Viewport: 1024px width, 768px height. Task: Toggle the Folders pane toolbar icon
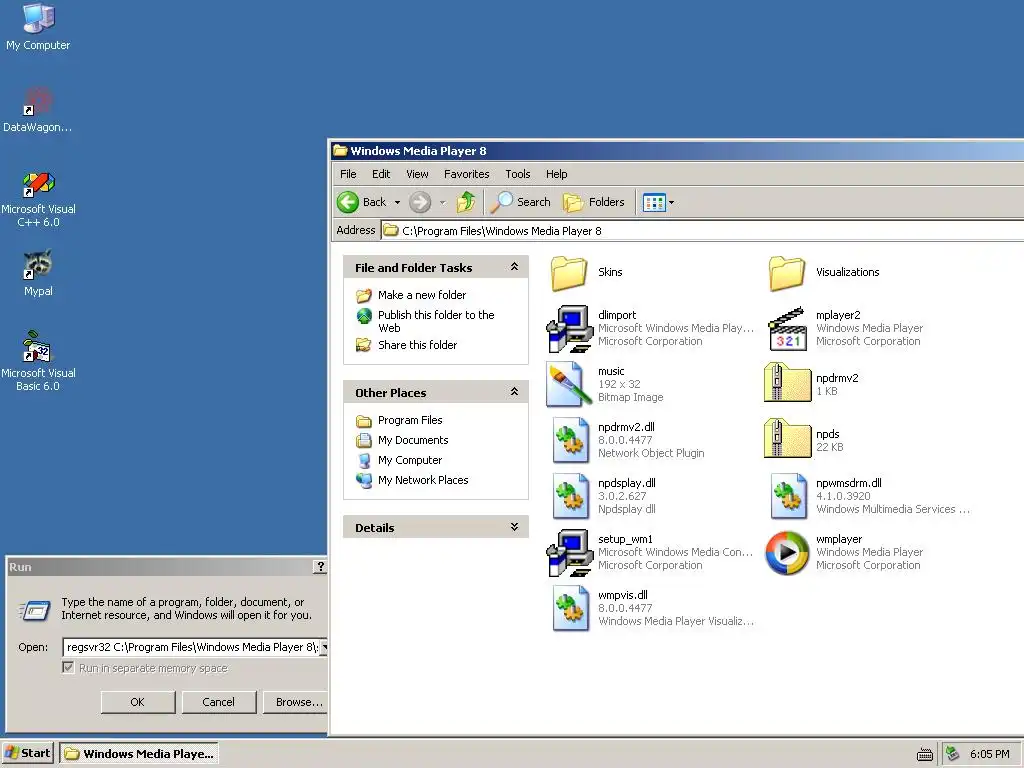573,202
